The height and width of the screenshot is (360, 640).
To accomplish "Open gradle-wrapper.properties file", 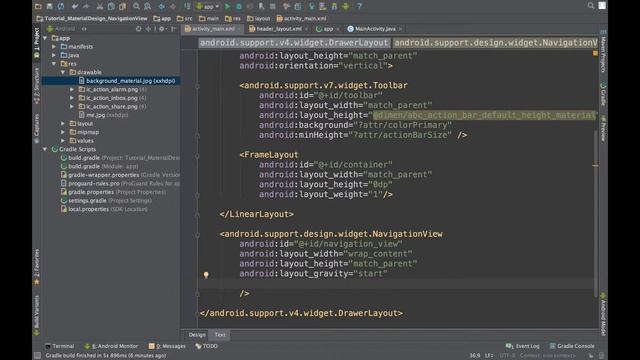I will click(120, 175).
